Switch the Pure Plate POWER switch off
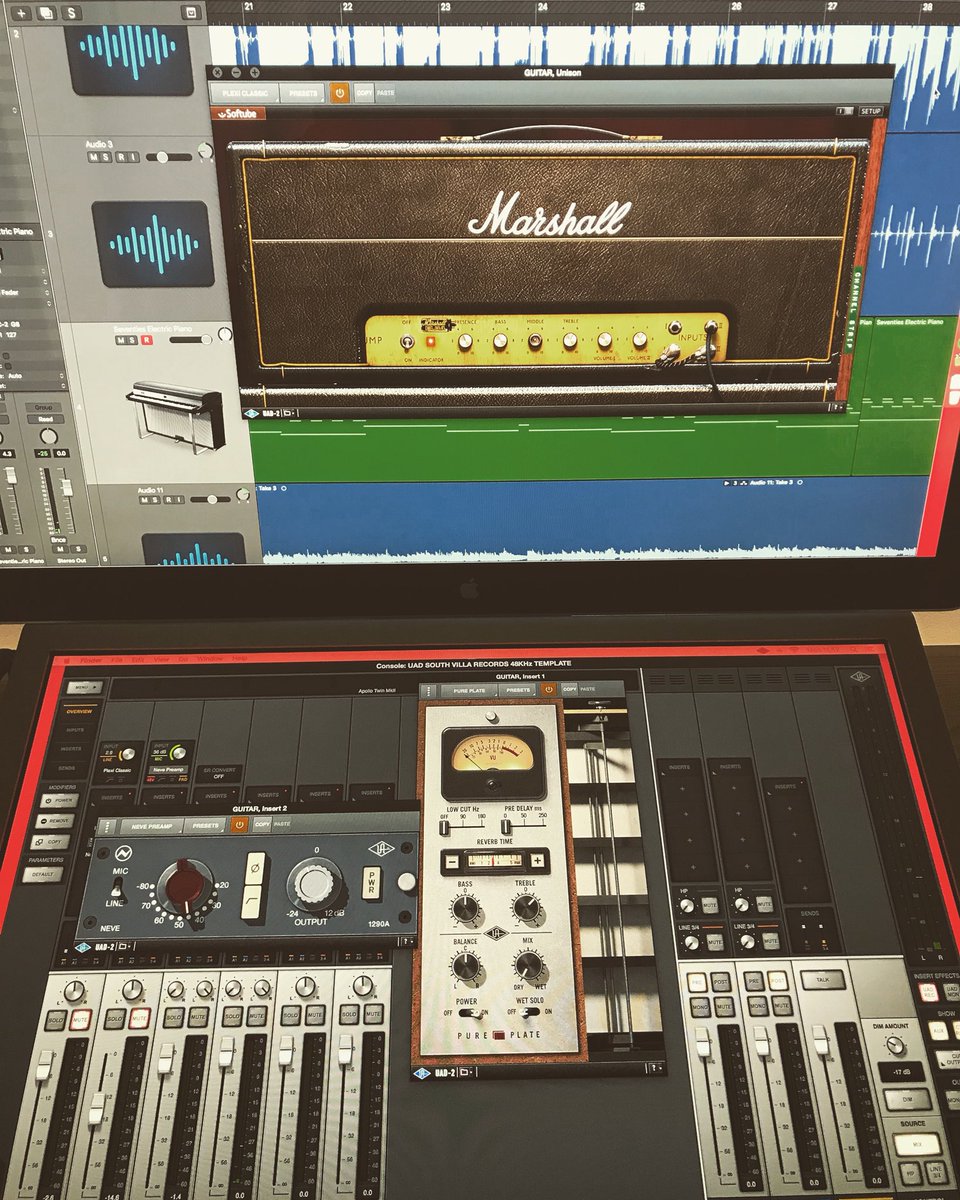 pyautogui.click(x=462, y=1012)
